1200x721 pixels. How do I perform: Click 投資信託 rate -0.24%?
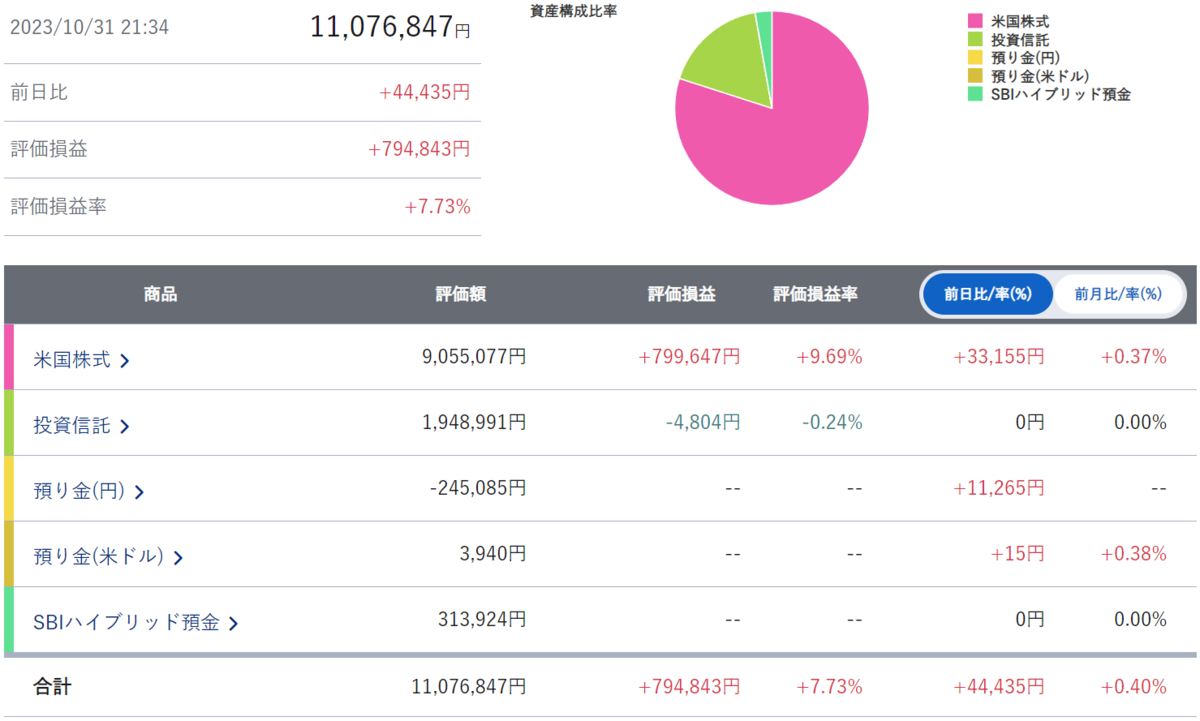(x=832, y=422)
